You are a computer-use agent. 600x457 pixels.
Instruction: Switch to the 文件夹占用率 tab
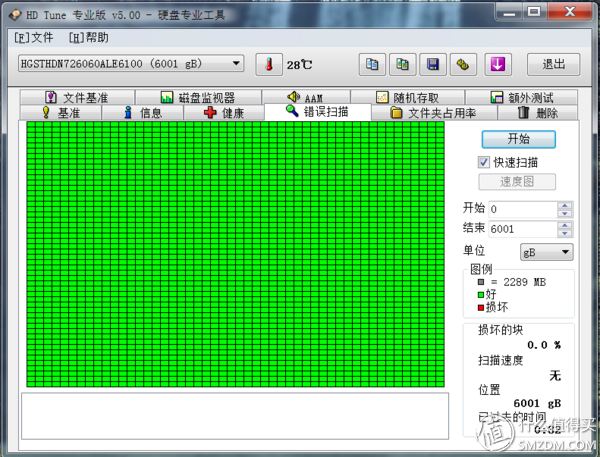click(434, 113)
